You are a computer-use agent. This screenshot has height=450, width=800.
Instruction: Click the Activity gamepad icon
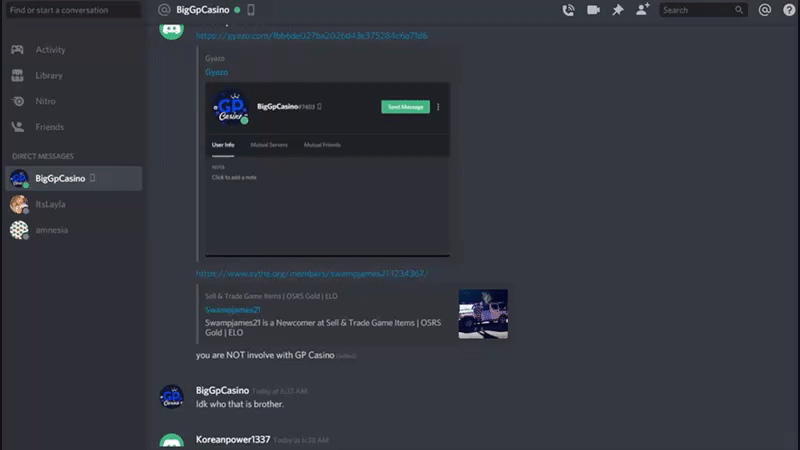pos(17,49)
